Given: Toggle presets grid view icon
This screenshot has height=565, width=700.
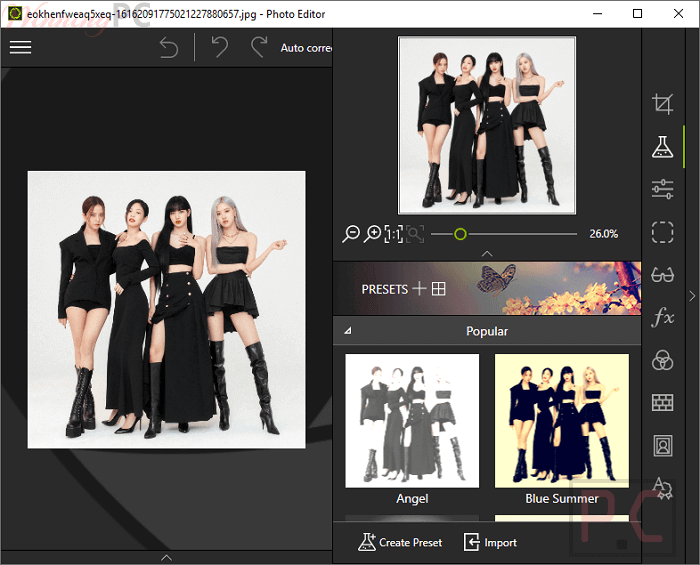Looking at the screenshot, I should tap(438, 289).
